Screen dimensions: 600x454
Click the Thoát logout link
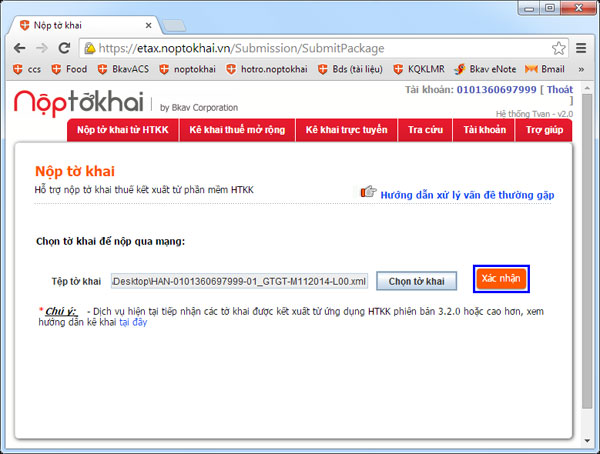click(559, 90)
